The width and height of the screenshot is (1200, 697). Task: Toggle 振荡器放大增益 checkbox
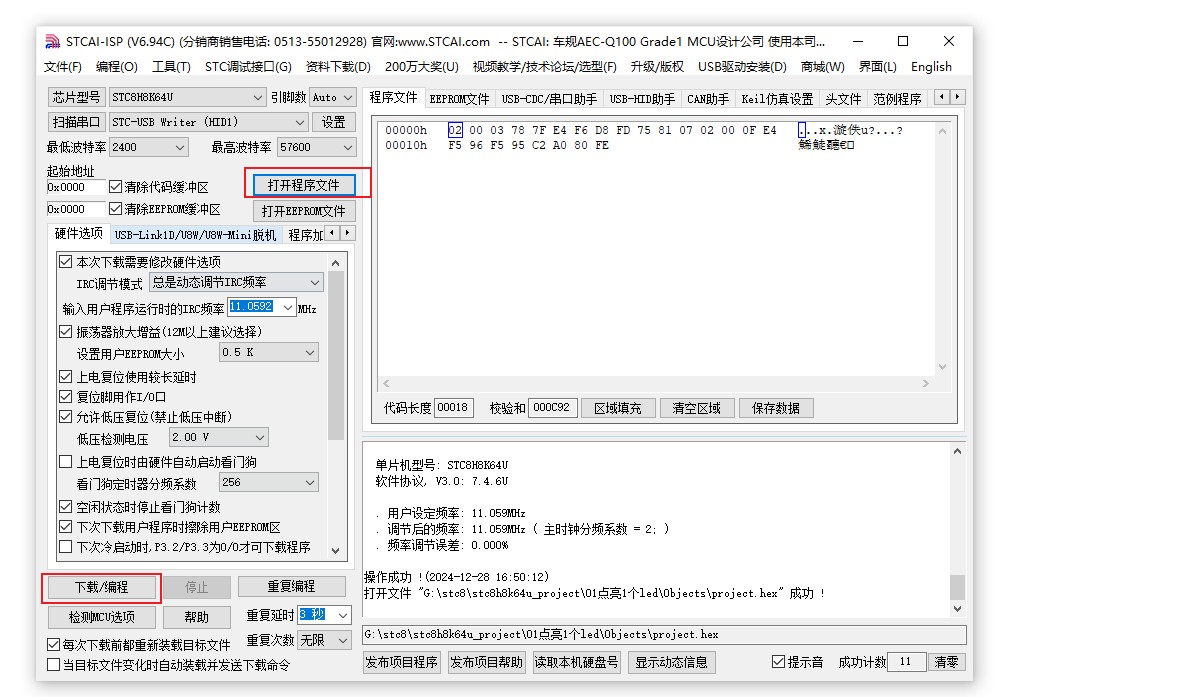pos(66,332)
